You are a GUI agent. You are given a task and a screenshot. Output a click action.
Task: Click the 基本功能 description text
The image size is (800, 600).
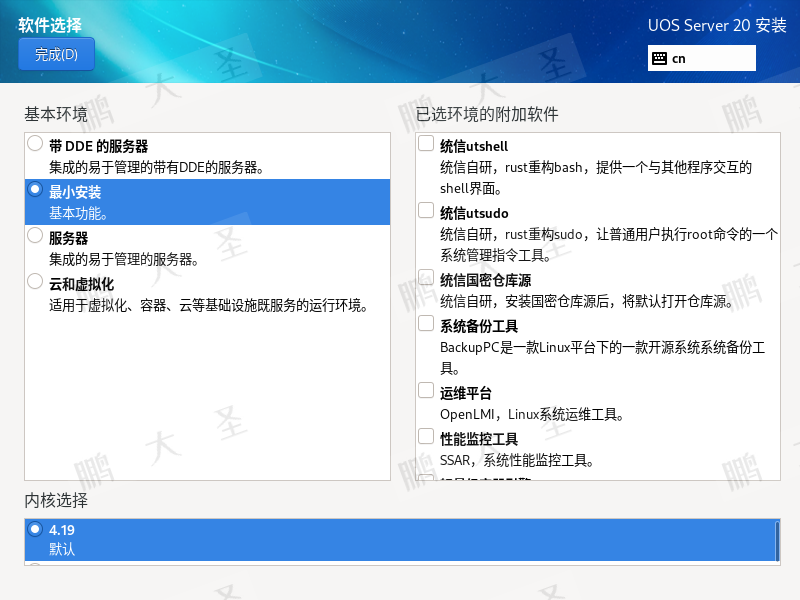[x=78, y=213]
